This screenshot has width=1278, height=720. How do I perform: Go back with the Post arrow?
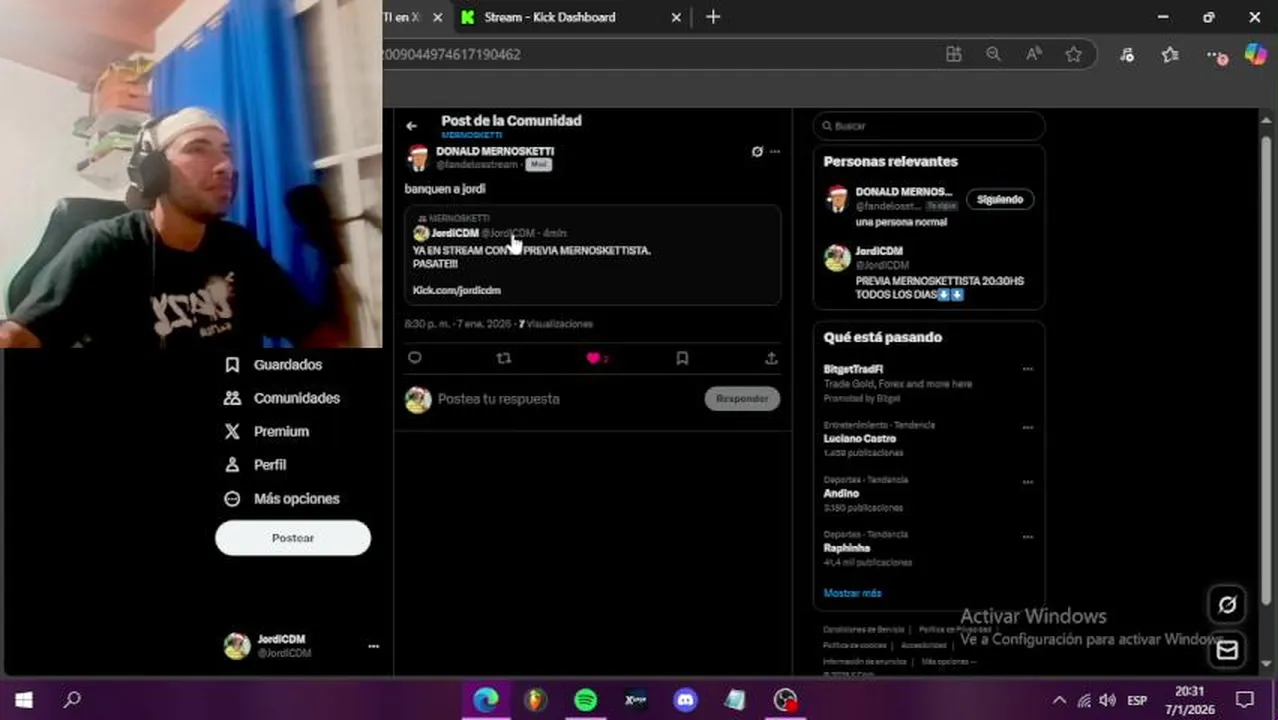click(411, 126)
